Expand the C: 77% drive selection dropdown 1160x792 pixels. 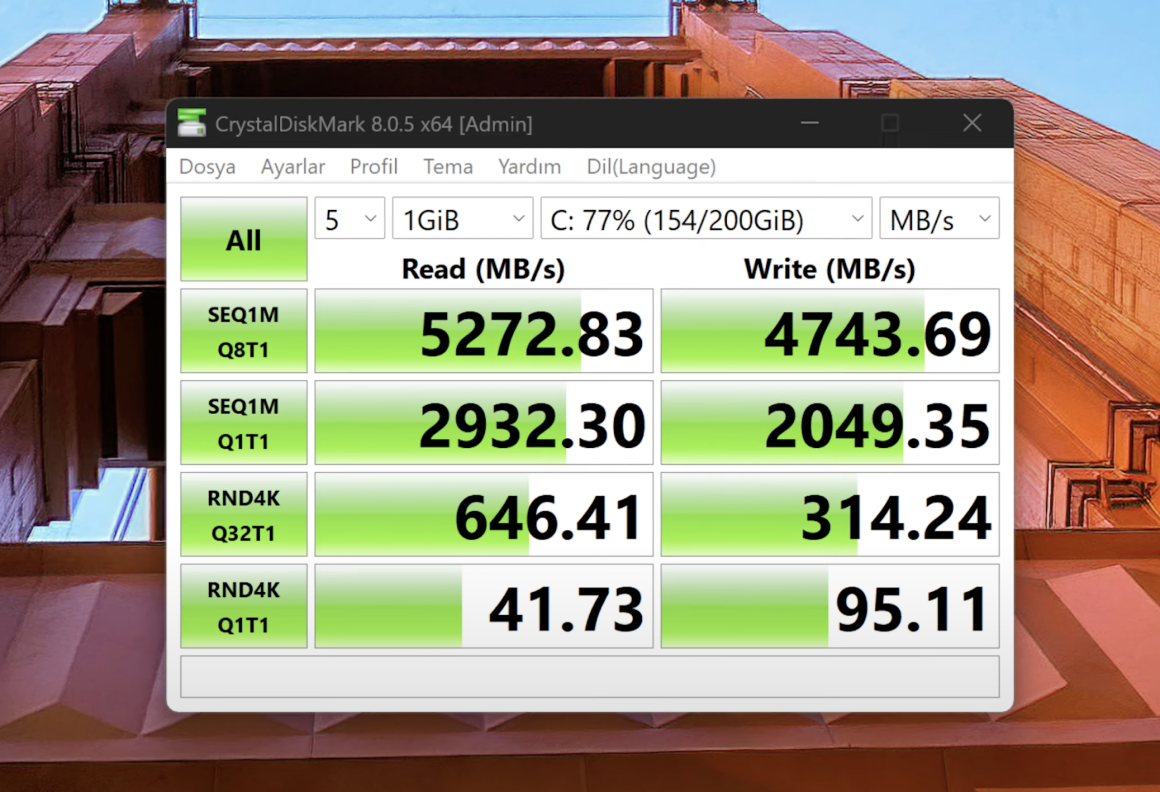pos(707,218)
